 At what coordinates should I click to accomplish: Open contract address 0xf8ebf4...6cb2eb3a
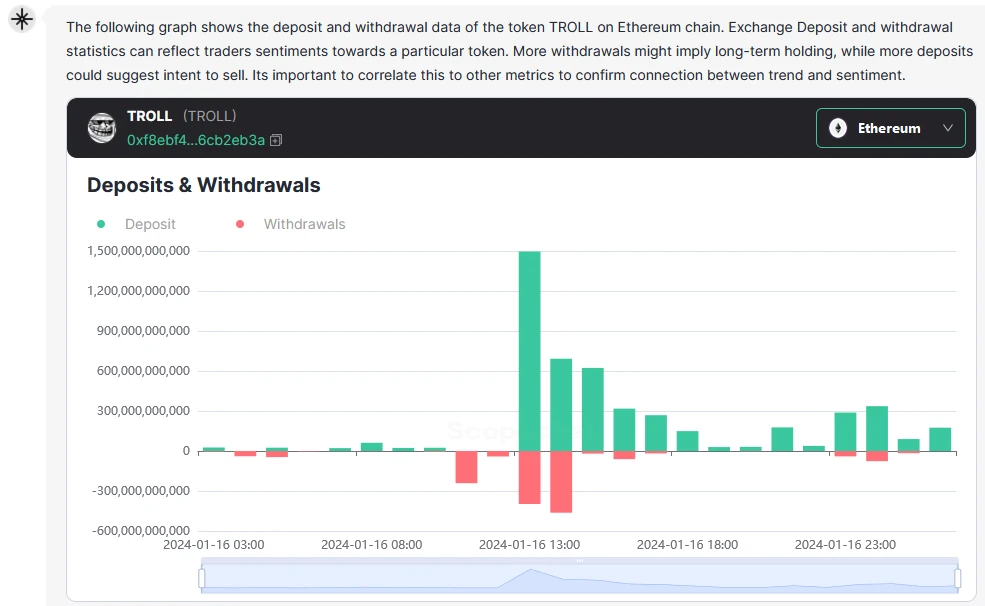point(196,140)
